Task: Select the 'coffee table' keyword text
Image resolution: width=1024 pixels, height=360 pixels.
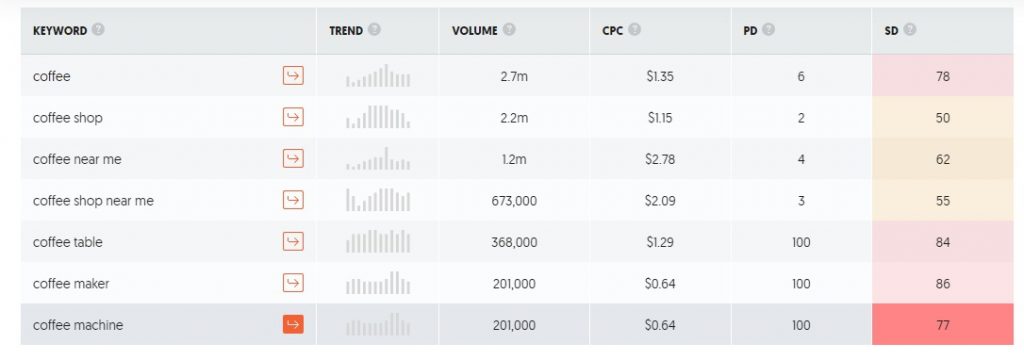Action: pos(68,242)
